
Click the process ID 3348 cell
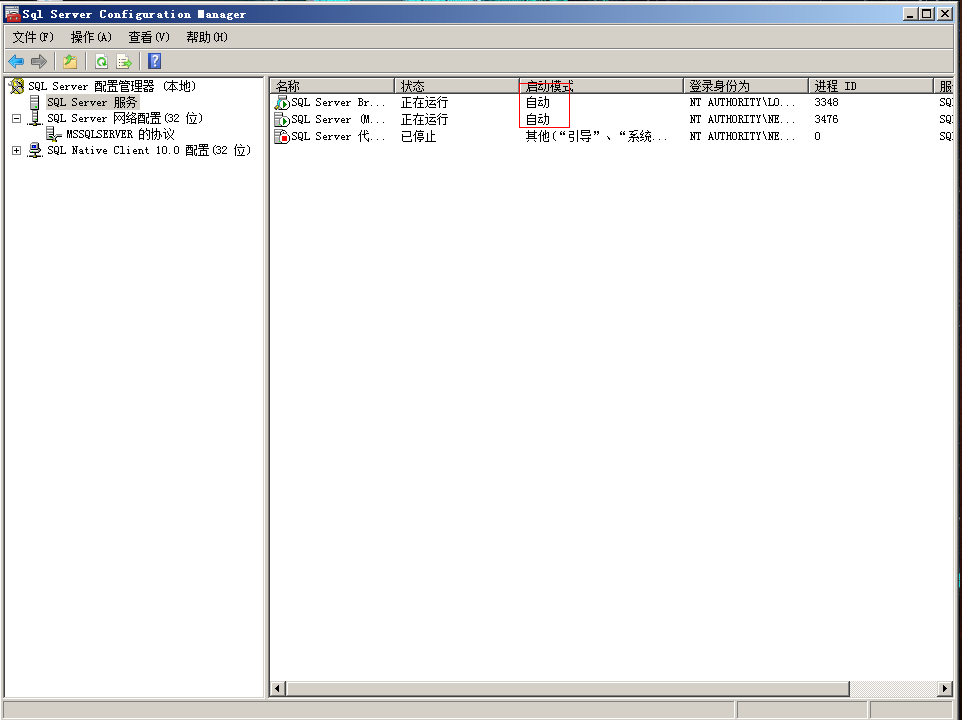(x=826, y=102)
